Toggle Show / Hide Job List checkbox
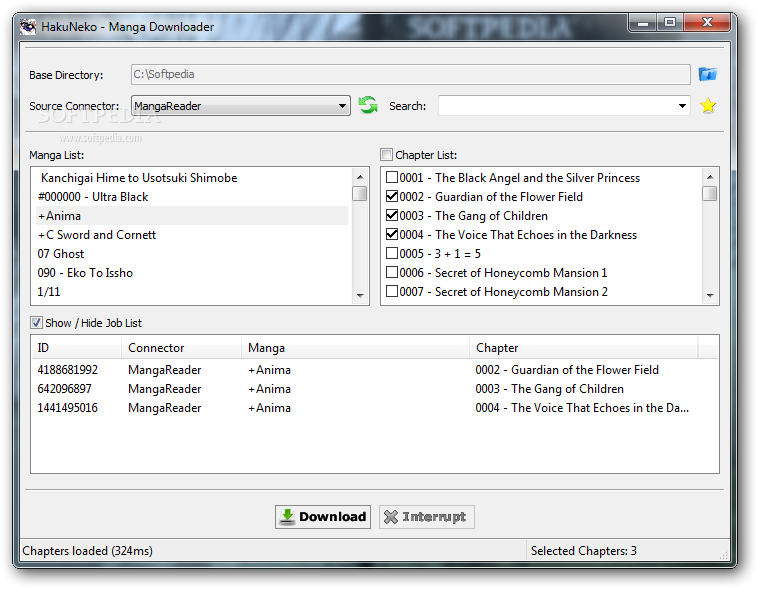 36,323
